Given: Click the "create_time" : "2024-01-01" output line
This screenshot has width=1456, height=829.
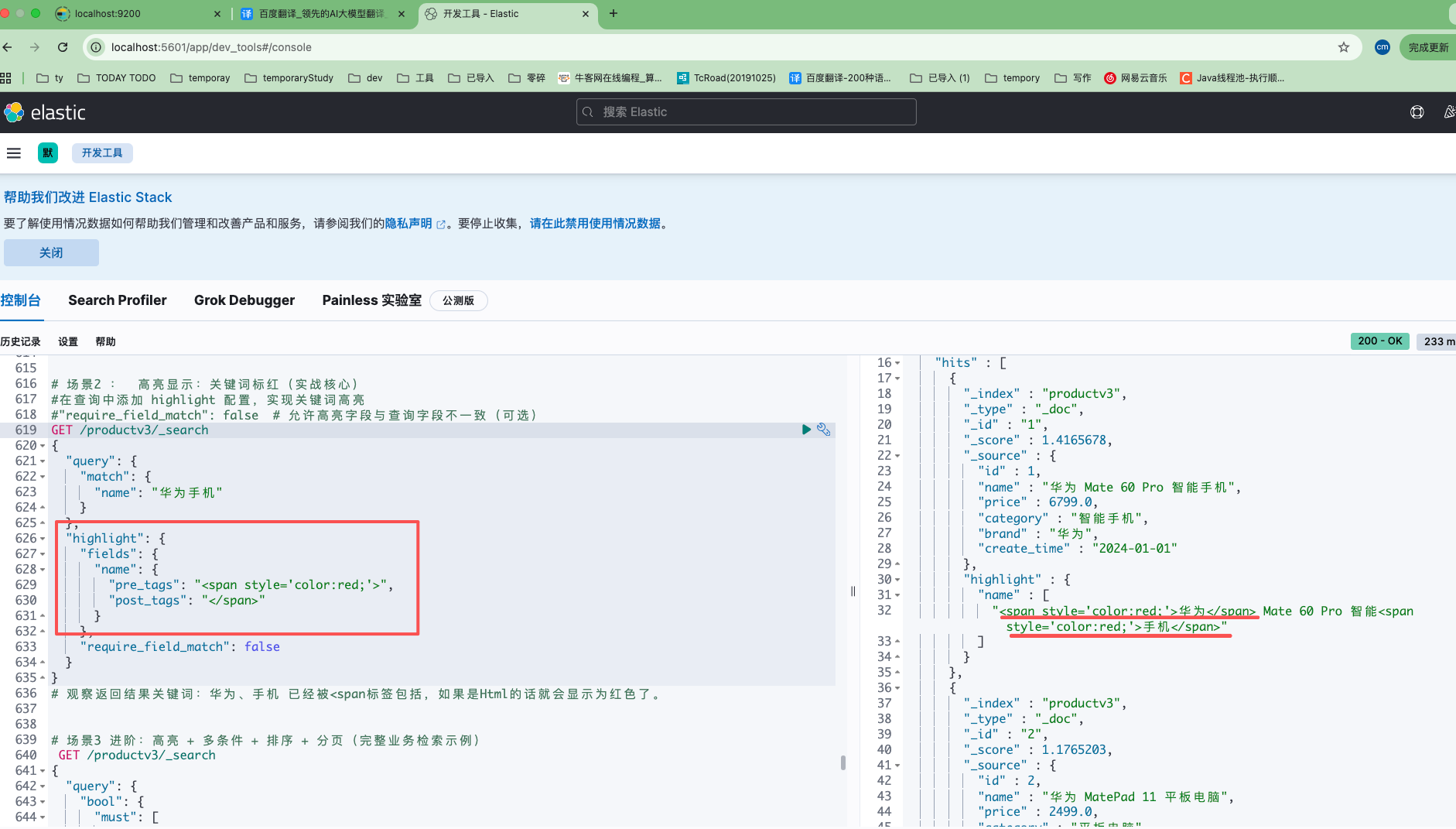Looking at the screenshot, I should (x=1078, y=549).
